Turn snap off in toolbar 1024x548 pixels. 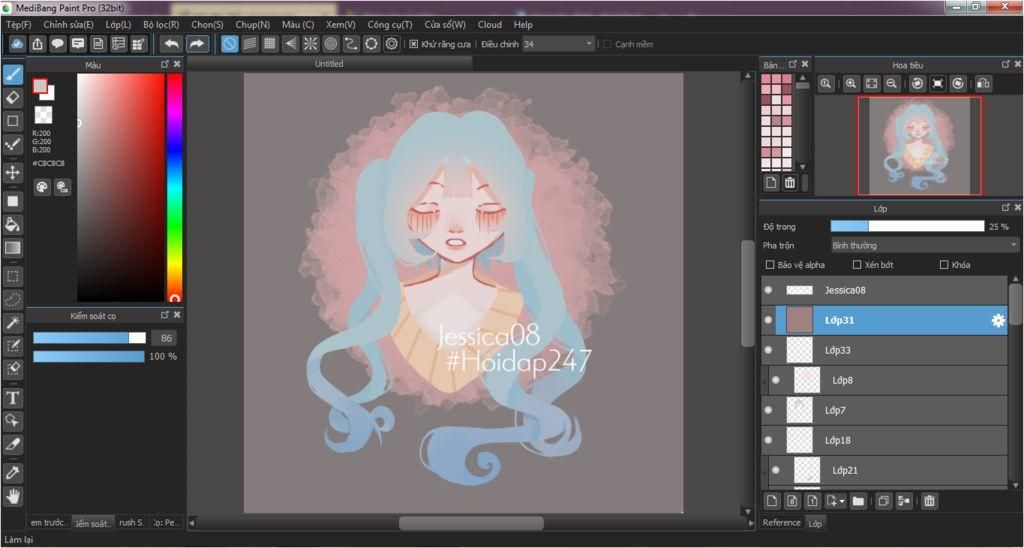[x=229, y=44]
